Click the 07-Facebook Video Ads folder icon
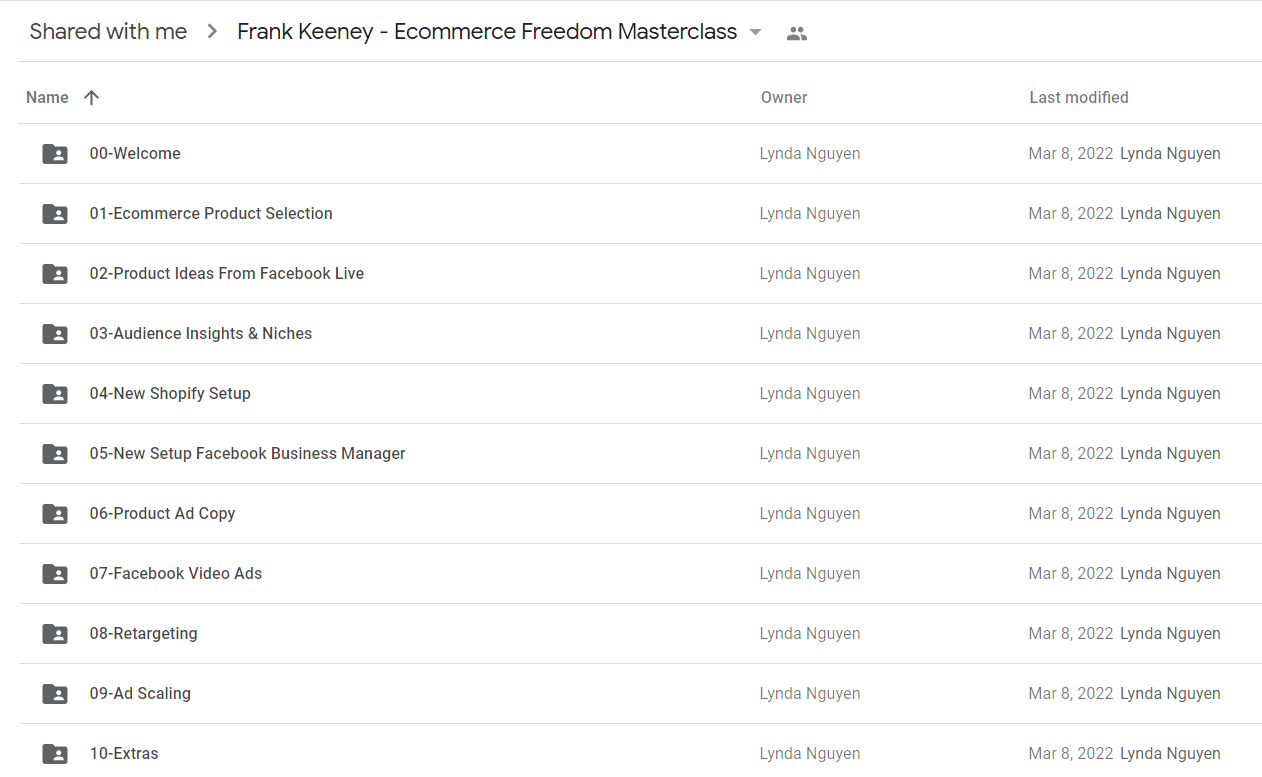Viewport: 1262px width, 777px height. (55, 574)
